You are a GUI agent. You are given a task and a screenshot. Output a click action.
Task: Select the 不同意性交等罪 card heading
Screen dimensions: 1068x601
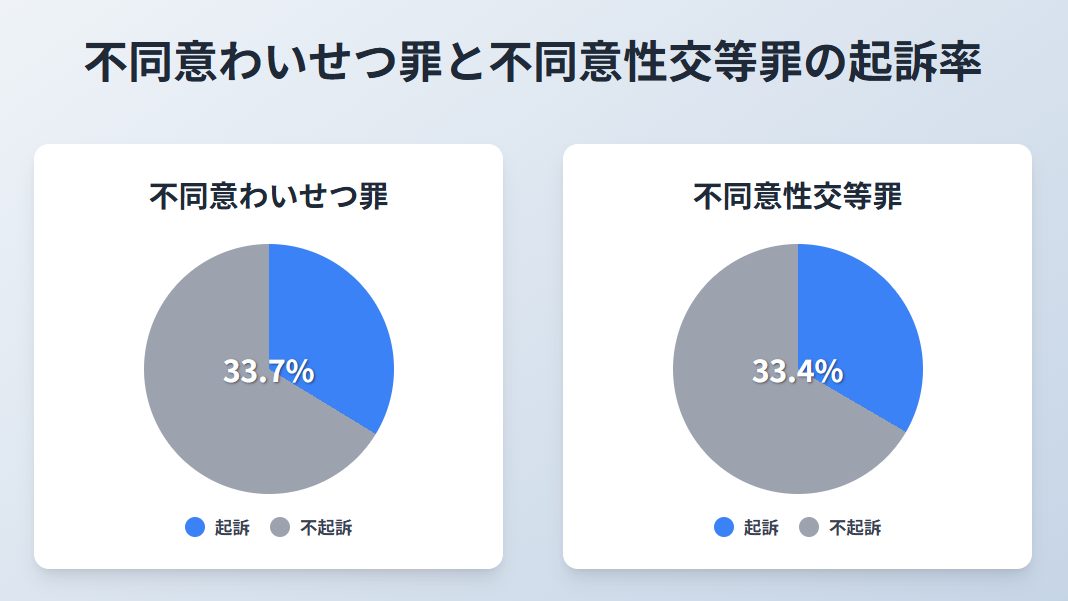point(797,196)
